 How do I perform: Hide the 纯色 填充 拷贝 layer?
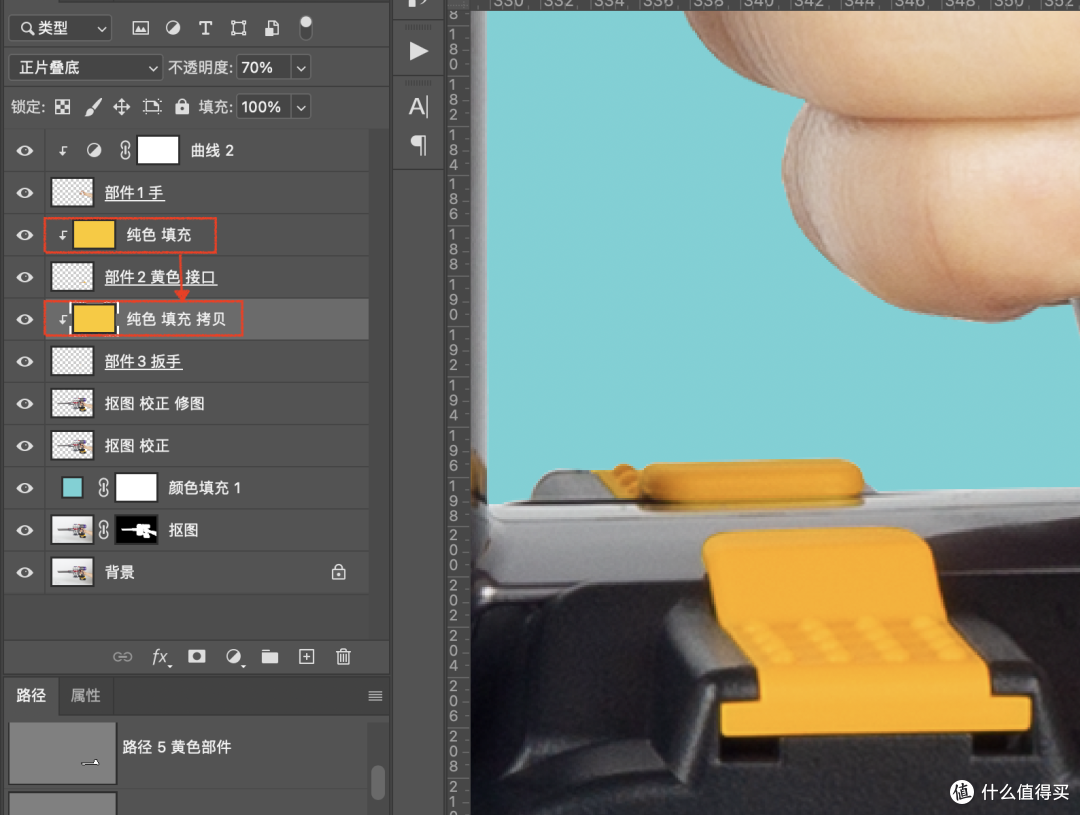coord(25,320)
